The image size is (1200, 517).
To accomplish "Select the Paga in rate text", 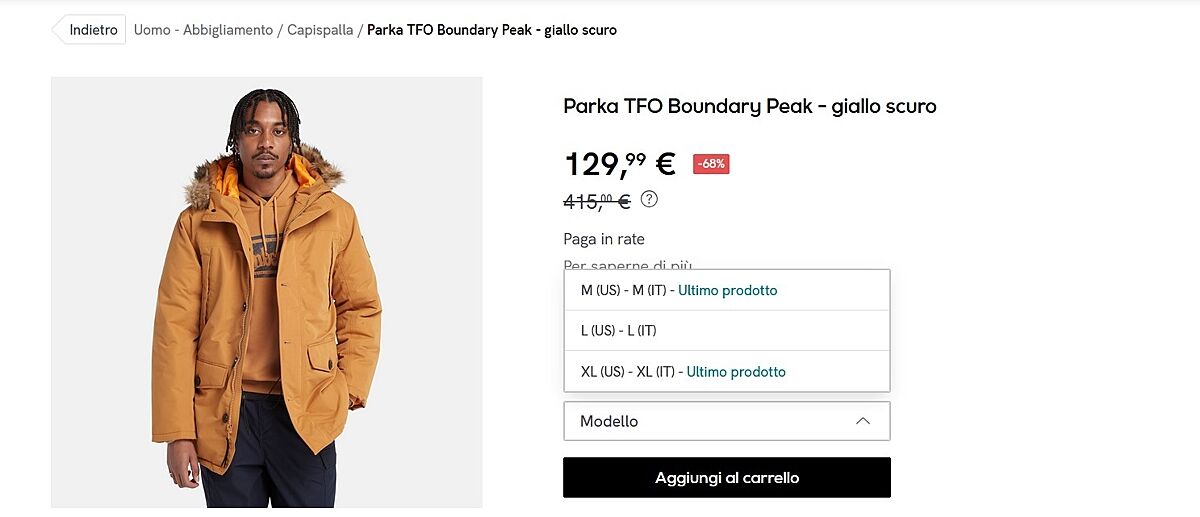I will pos(604,239).
